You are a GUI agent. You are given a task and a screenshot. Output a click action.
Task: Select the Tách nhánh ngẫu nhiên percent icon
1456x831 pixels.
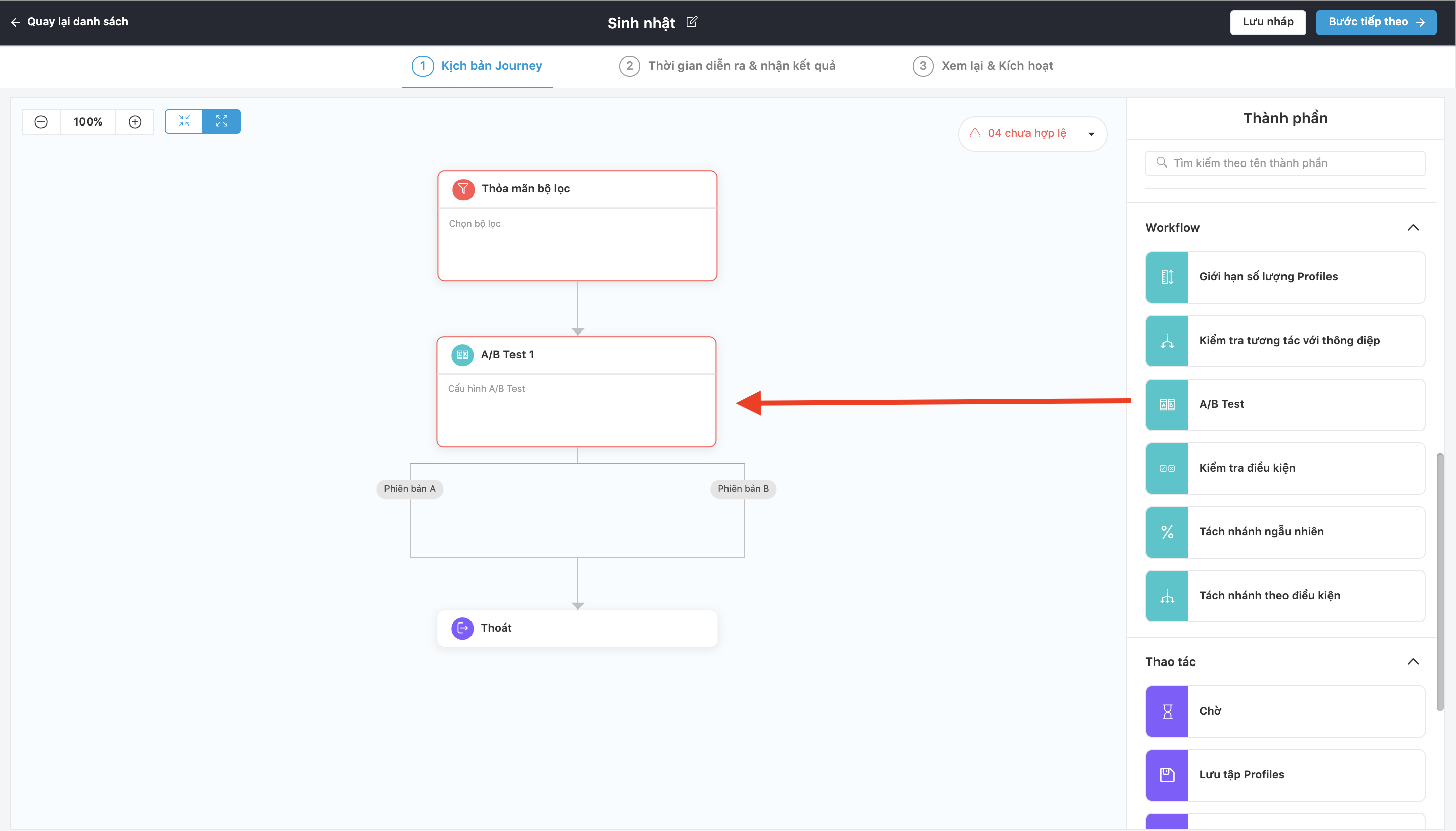tap(1167, 532)
